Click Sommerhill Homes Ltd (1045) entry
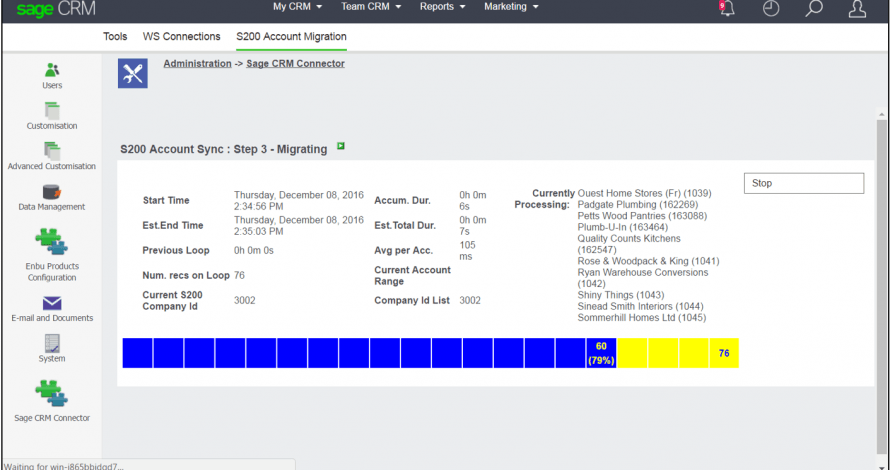The width and height of the screenshot is (890, 470). point(641,318)
